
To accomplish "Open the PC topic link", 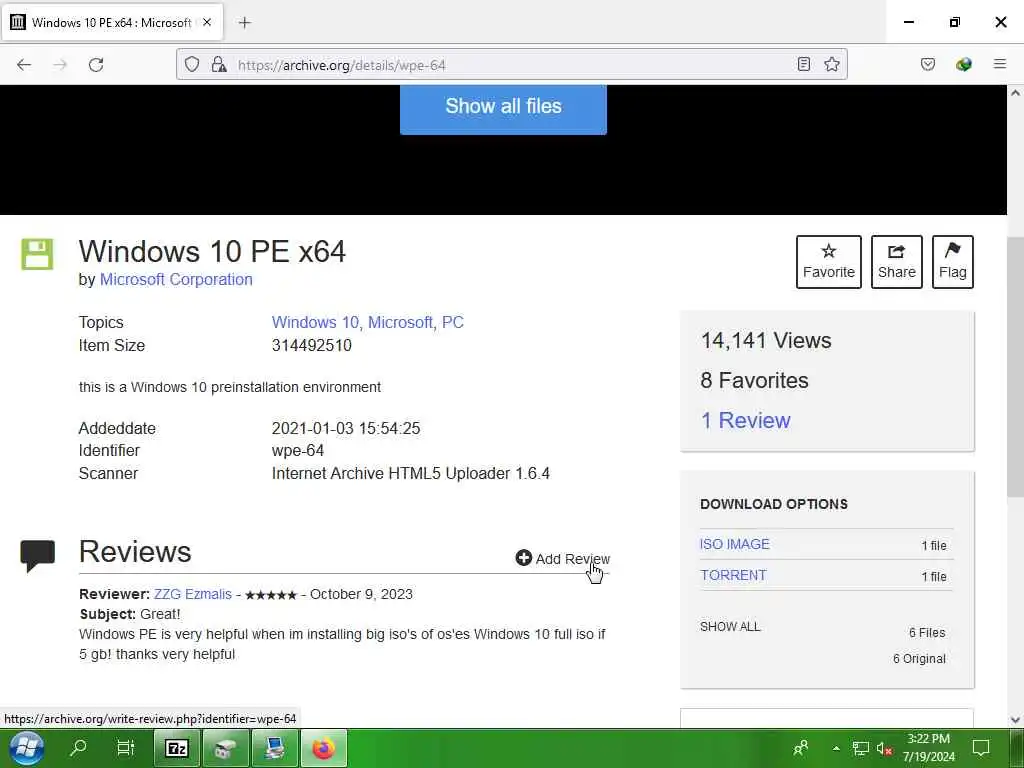I will (x=453, y=323).
